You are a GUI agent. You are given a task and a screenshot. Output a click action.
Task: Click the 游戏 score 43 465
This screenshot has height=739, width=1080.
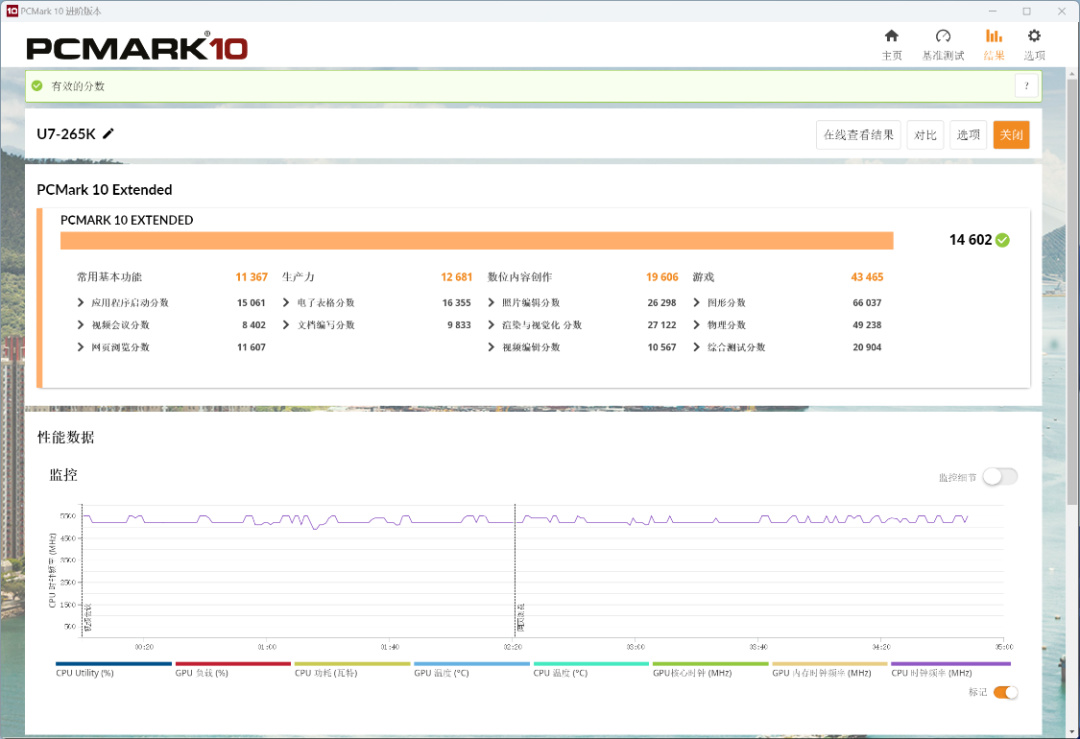pos(867,277)
